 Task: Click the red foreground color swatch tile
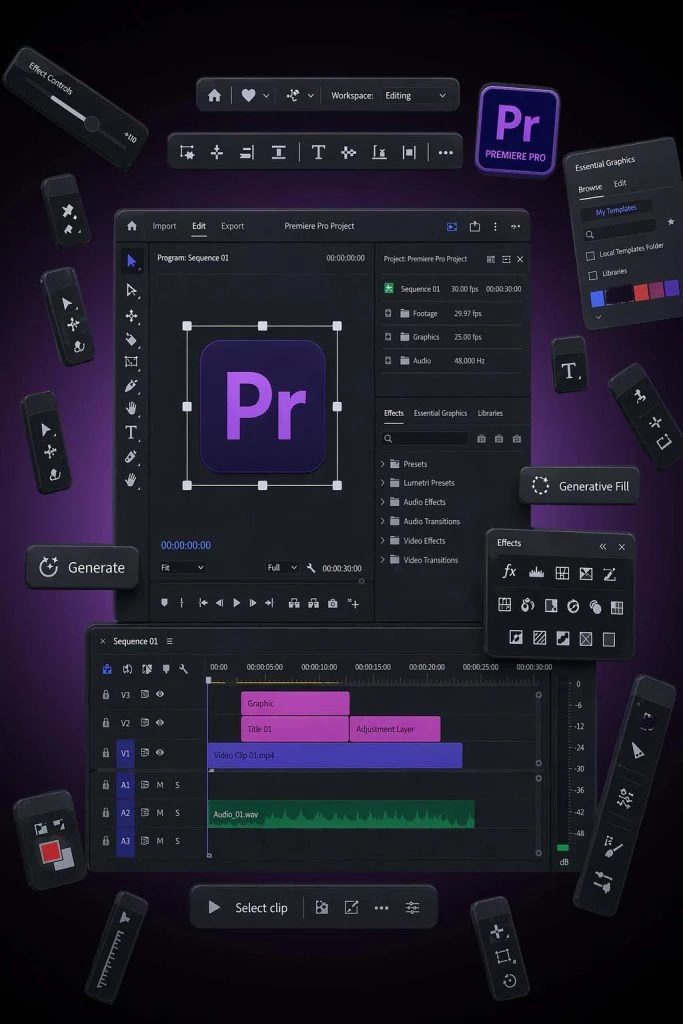pyautogui.click(x=51, y=852)
